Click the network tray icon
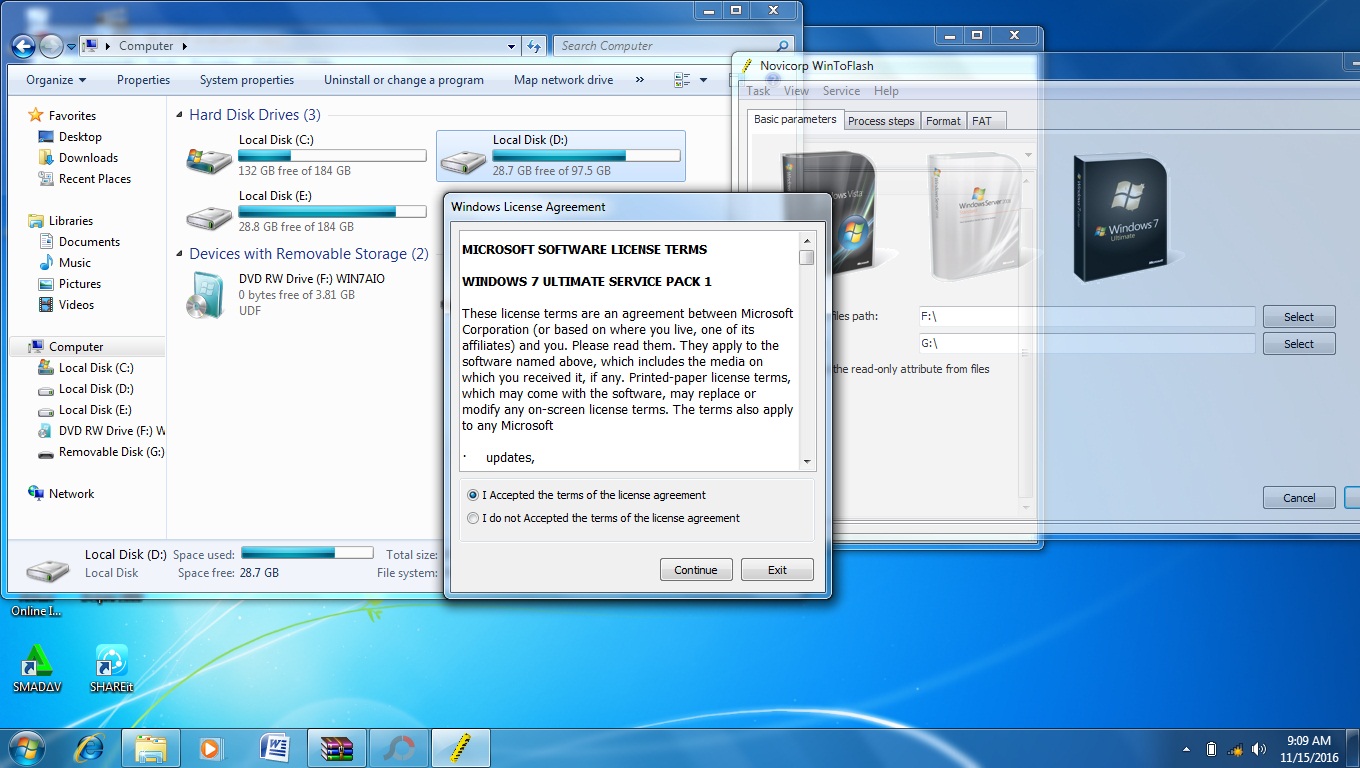The image size is (1360, 768). pyautogui.click(x=1235, y=749)
